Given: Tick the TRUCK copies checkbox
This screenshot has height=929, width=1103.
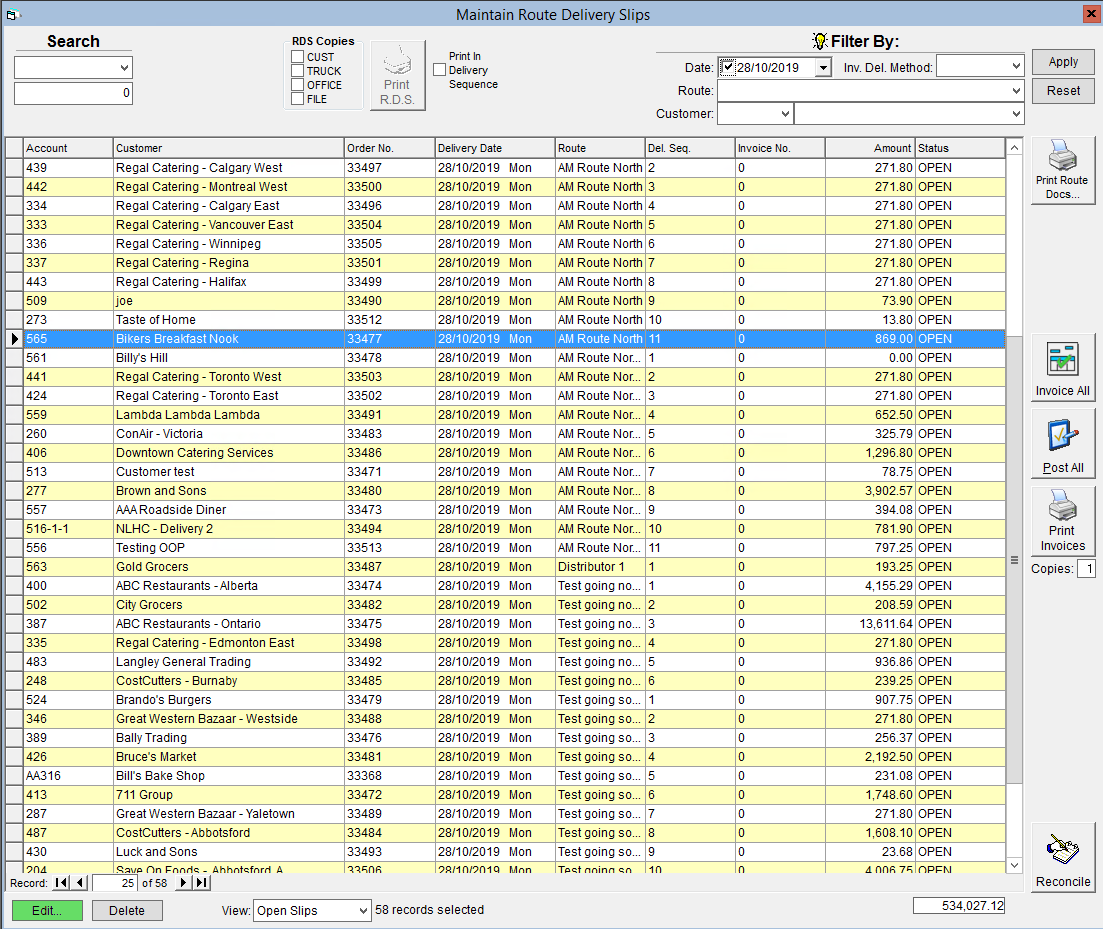Looking at the screenshot, I should pyautogui.click(x=298, y=71).
